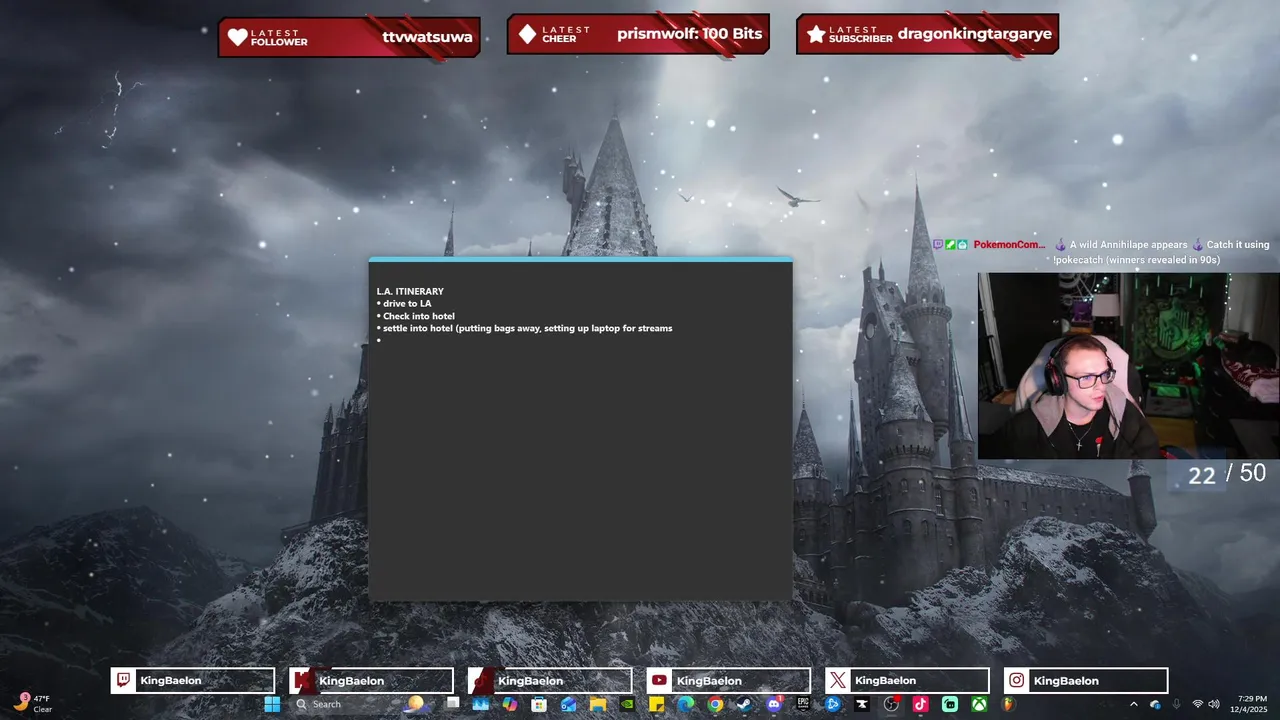Click the webcam feed thumbnail

coord(1129,366)
